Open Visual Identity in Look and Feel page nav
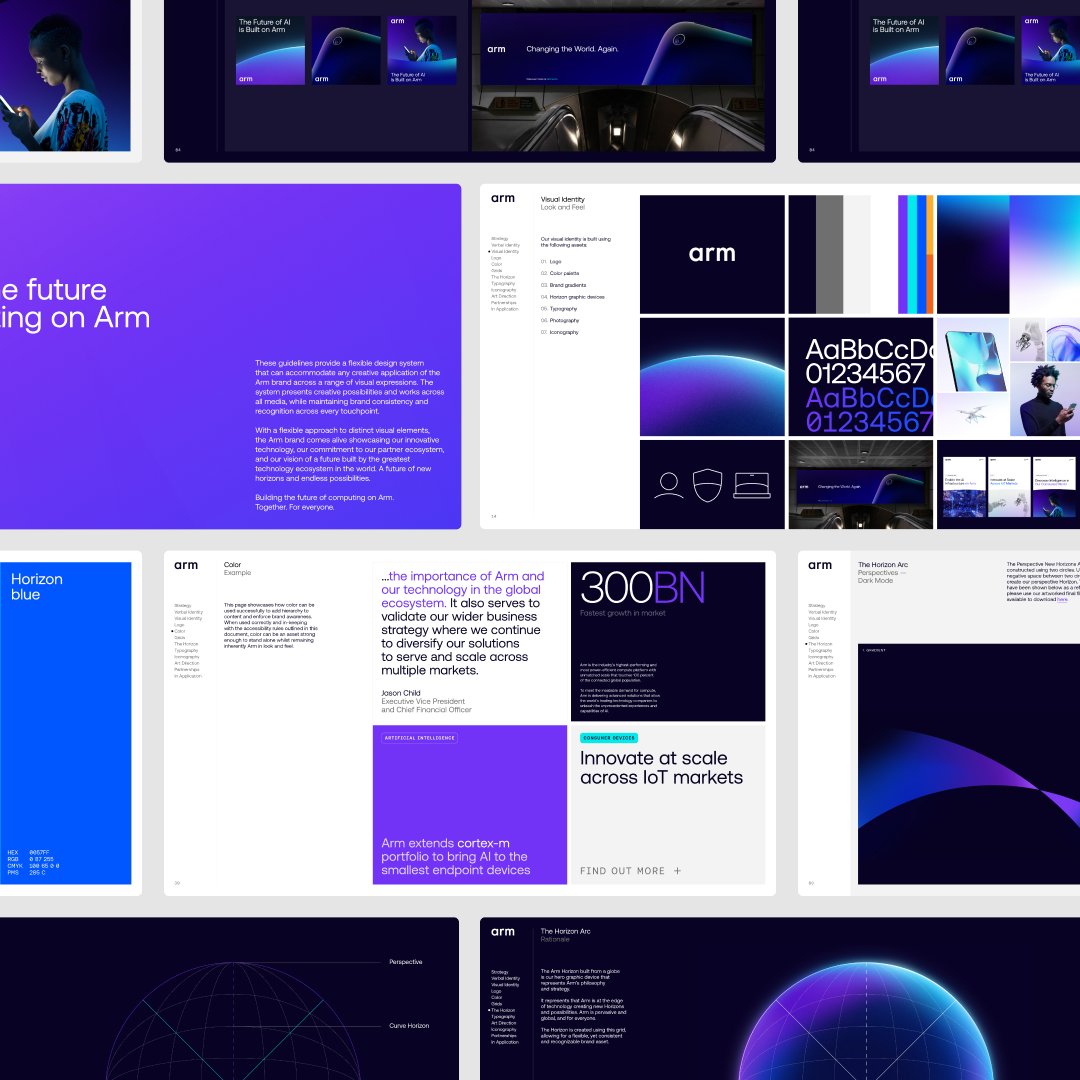1080x1080 pixels. point(506,251)
